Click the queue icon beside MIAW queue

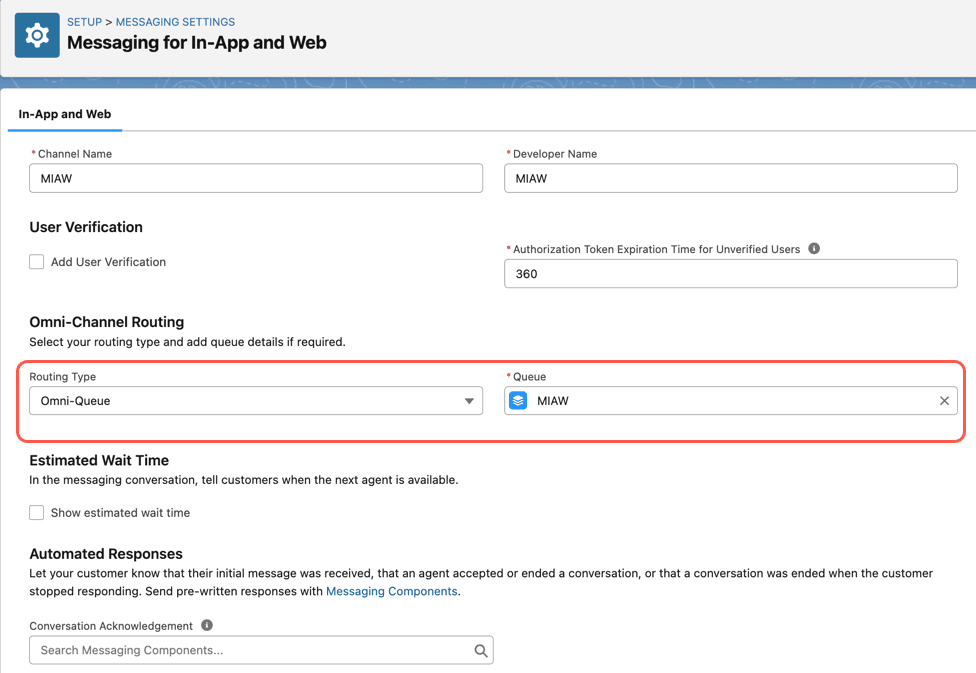518,400
